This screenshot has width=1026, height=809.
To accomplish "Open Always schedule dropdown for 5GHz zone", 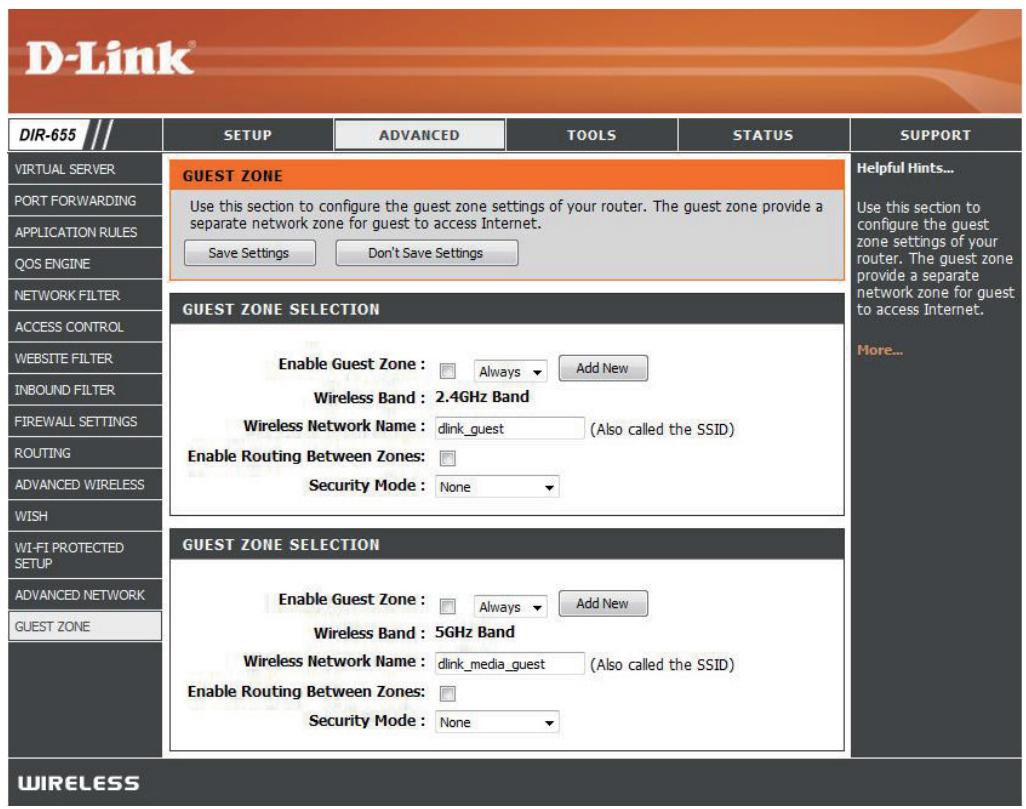I will (x=510, y=607).
